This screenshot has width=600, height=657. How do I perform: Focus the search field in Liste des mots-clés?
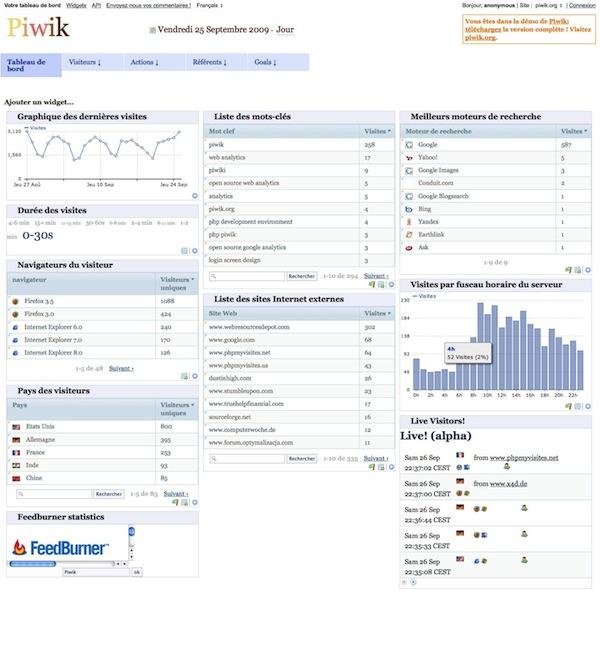pos(247,276)
